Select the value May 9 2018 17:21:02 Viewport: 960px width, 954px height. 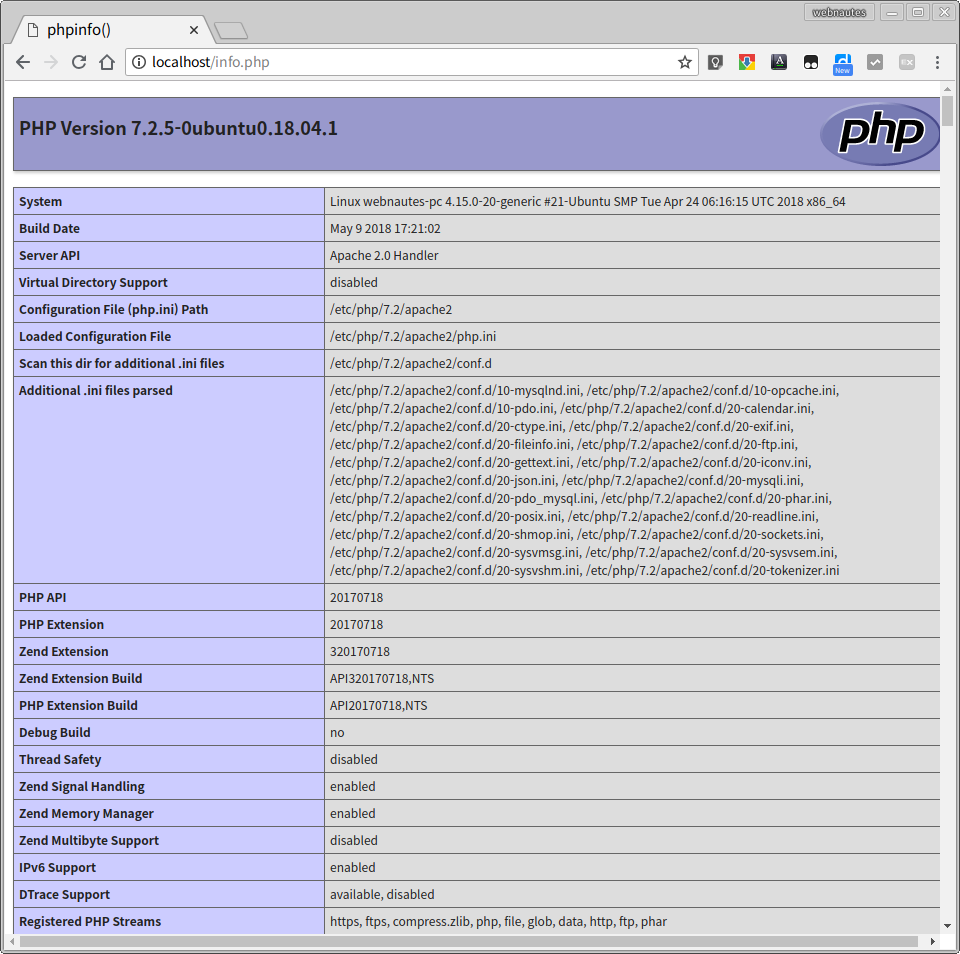385,228
